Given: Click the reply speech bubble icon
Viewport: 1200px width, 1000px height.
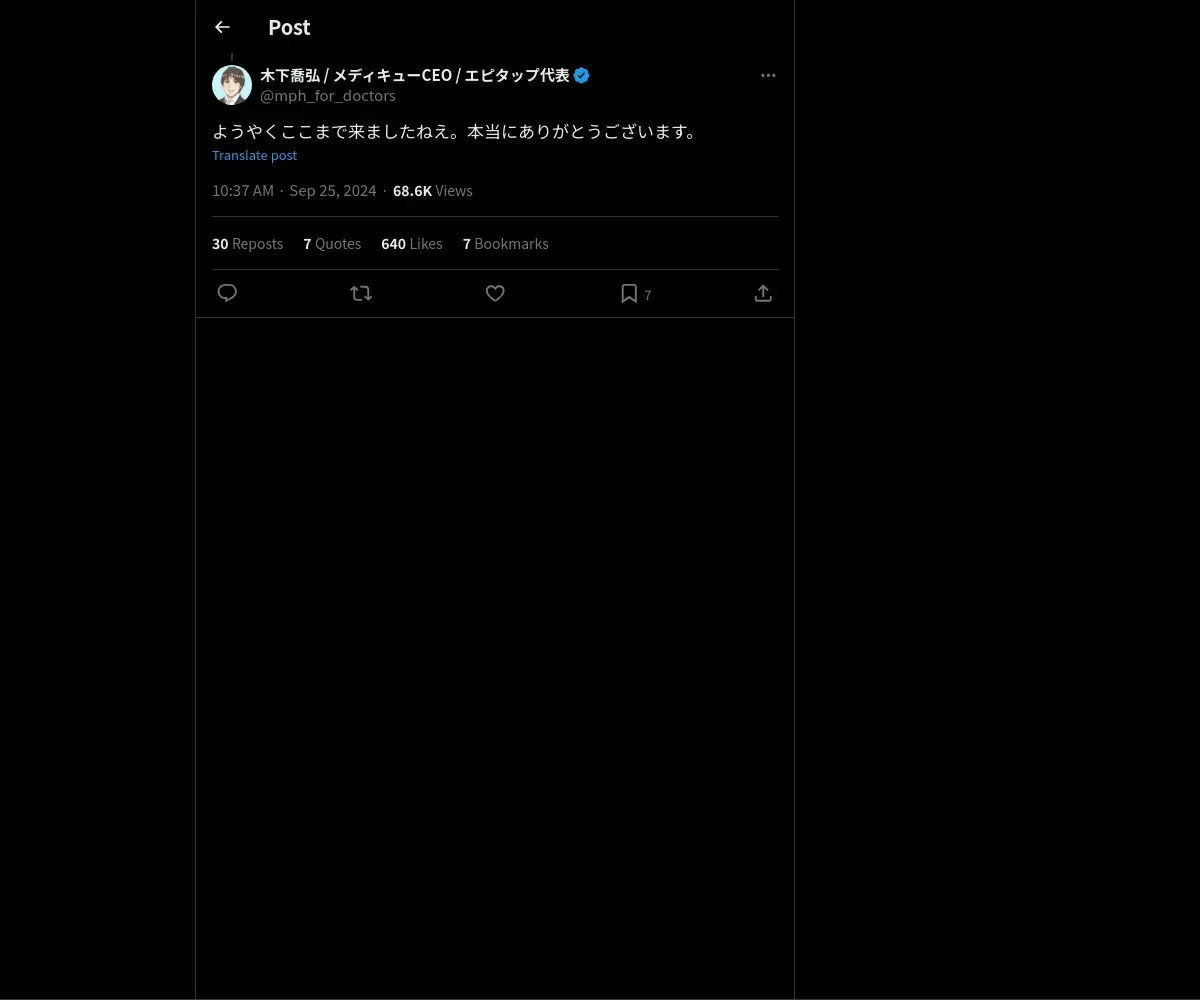Looking at the screenshot, I should click(x=227, y=293).
